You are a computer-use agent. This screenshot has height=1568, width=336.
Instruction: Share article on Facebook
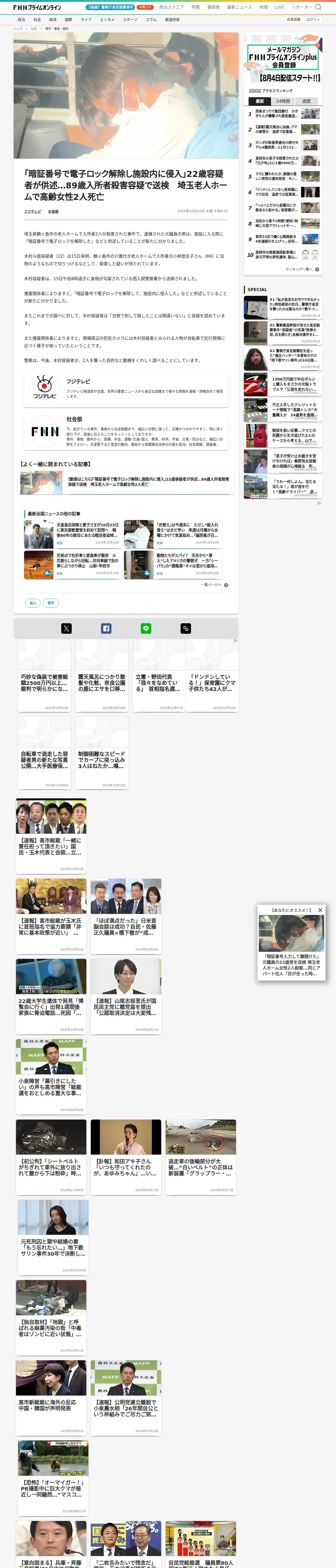(106, 628)
